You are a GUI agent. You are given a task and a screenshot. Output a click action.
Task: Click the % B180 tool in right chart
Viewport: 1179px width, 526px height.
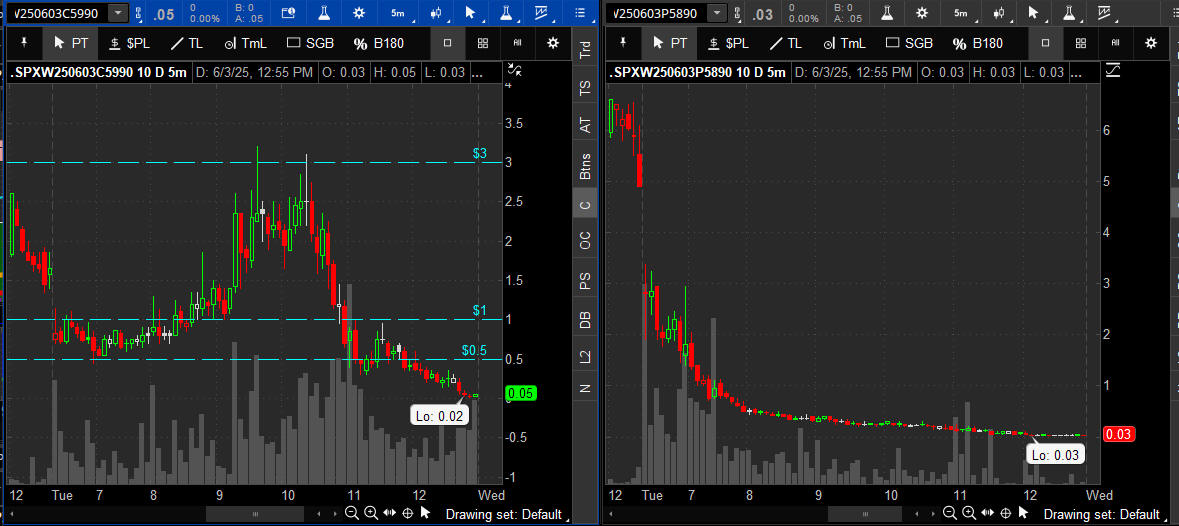coord(977,44)
